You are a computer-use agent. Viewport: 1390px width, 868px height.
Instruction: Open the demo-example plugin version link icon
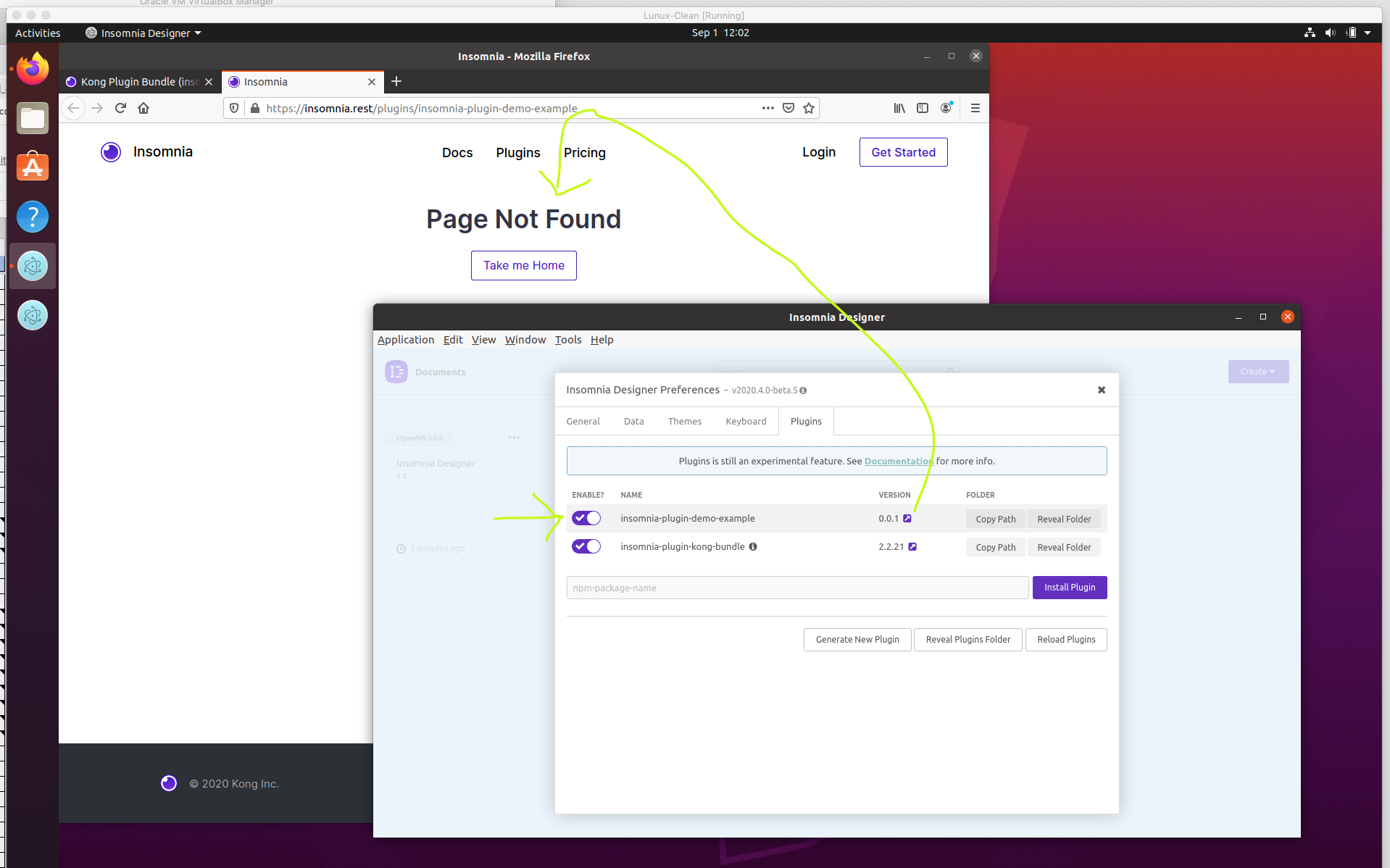click(x=907, y=518)
